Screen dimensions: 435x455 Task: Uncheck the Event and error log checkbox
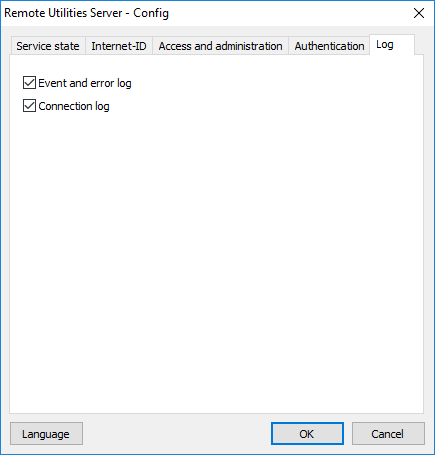(x=29, y=83)
